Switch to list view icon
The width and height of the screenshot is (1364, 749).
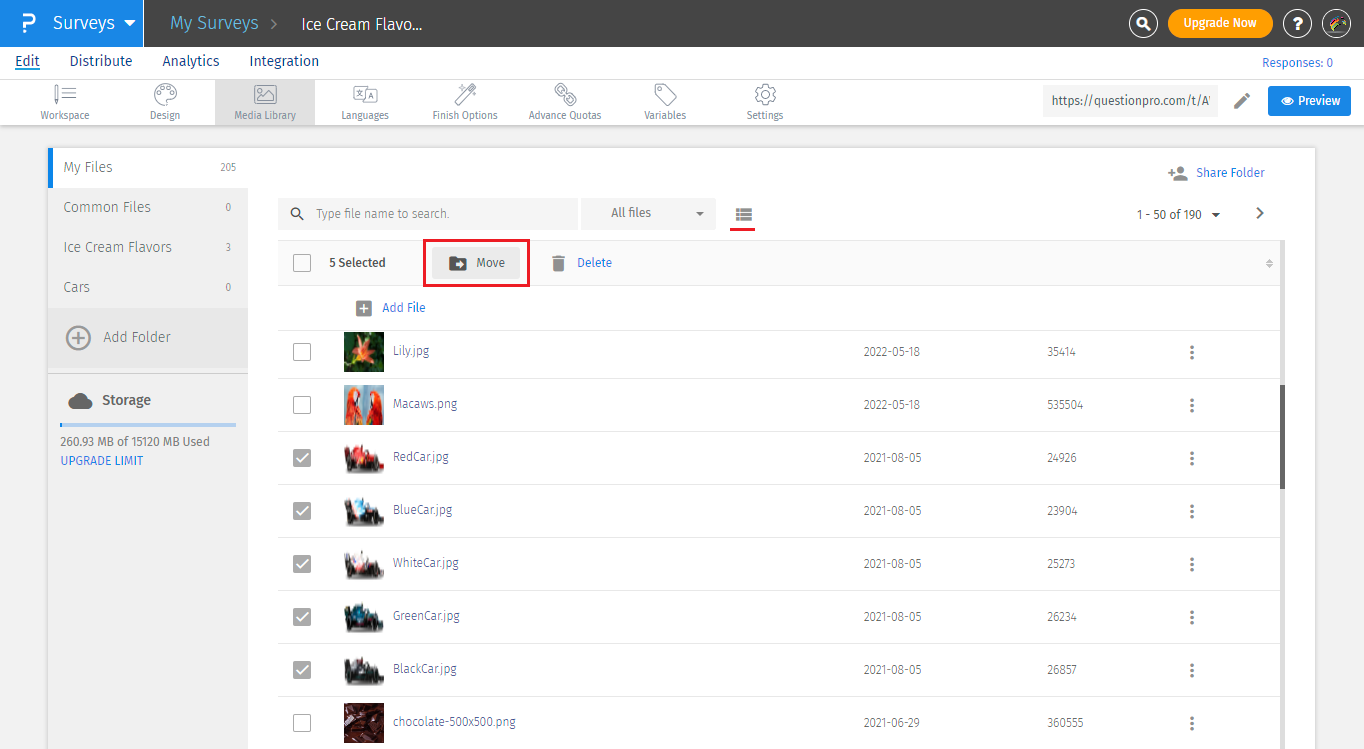pyautogui.click(x=743, y=214)
